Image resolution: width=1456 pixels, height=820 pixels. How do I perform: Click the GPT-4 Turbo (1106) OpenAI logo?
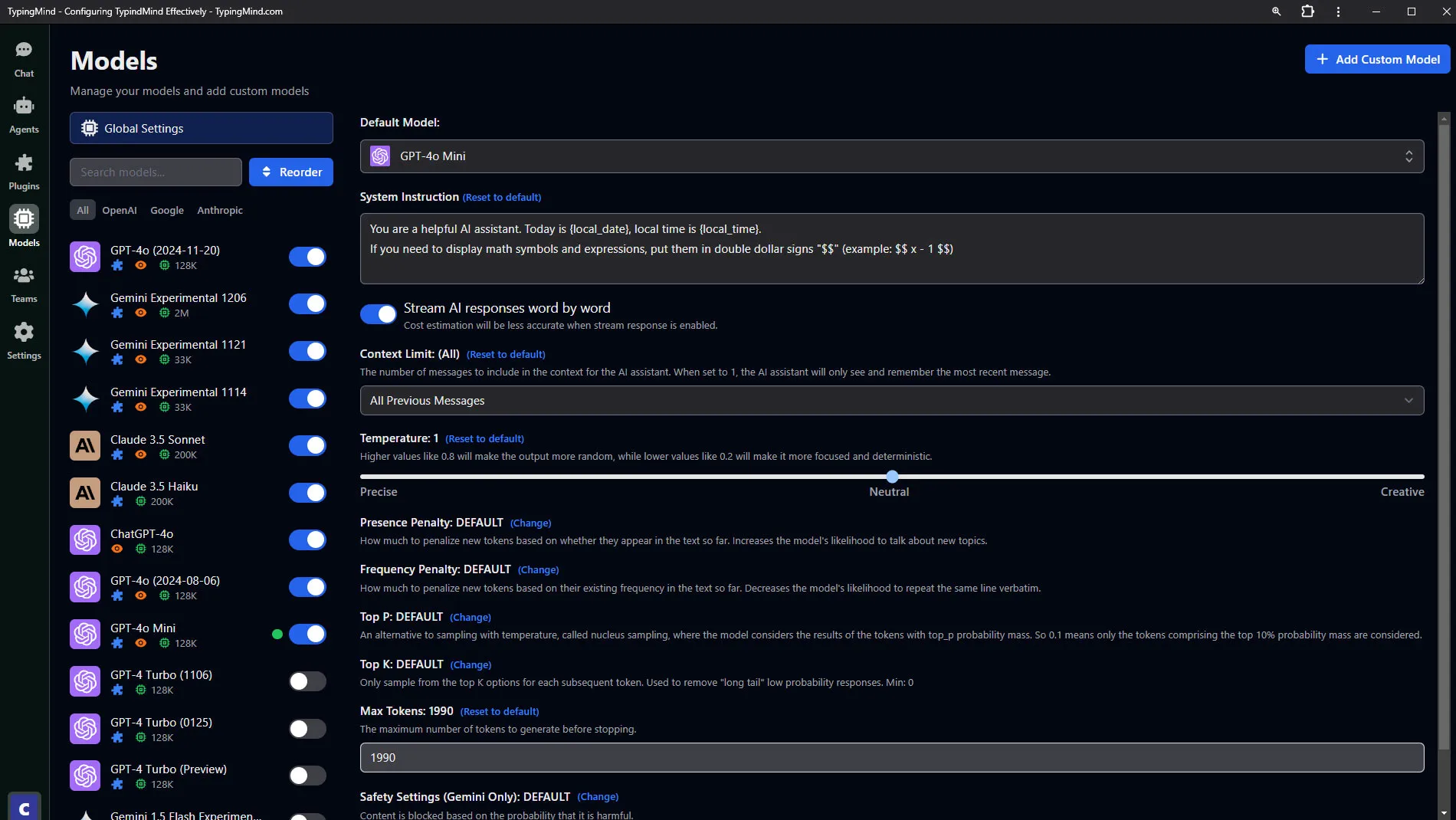85,681
